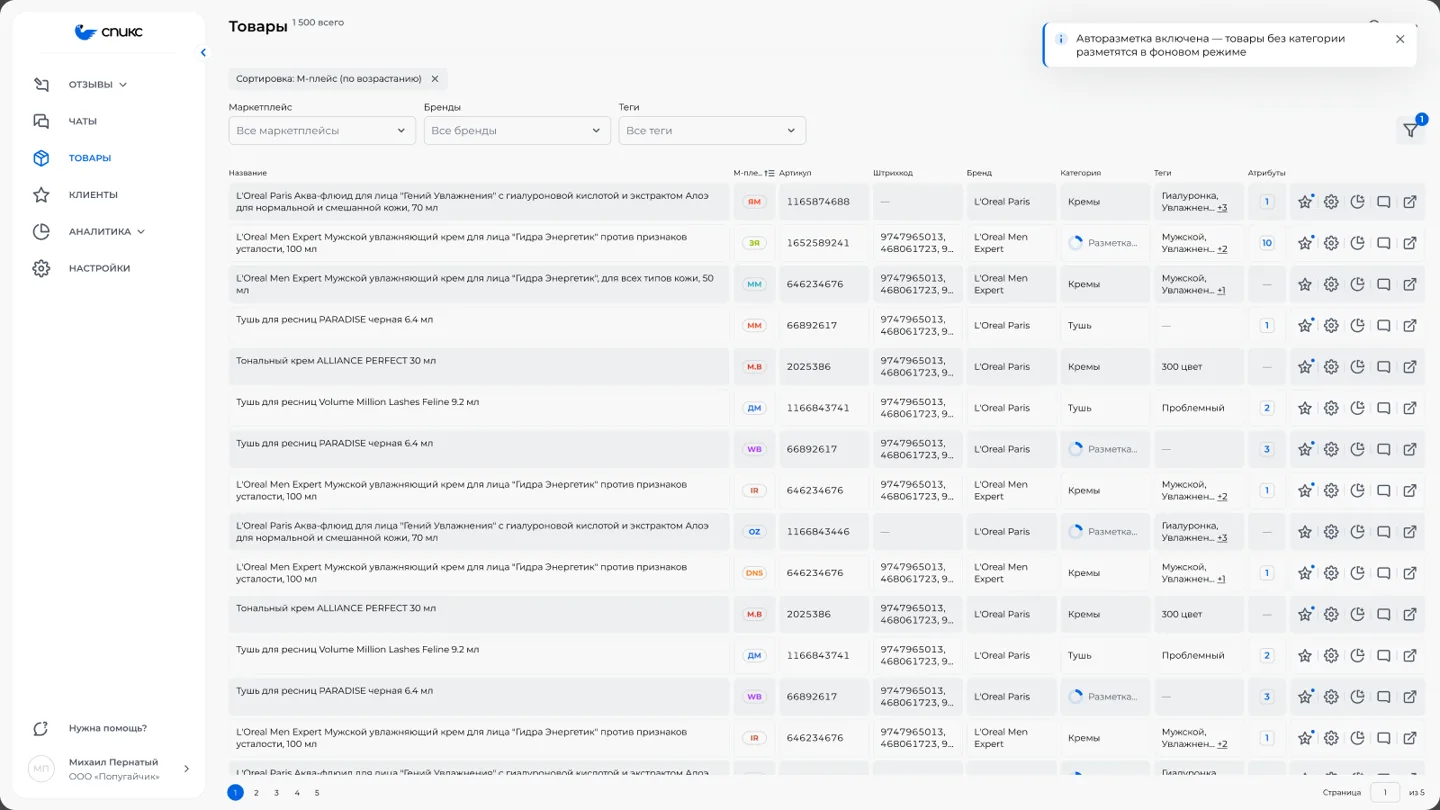Click the Страница page number input
This screenshot has width=1440, height=810.
click(1385, 793)
